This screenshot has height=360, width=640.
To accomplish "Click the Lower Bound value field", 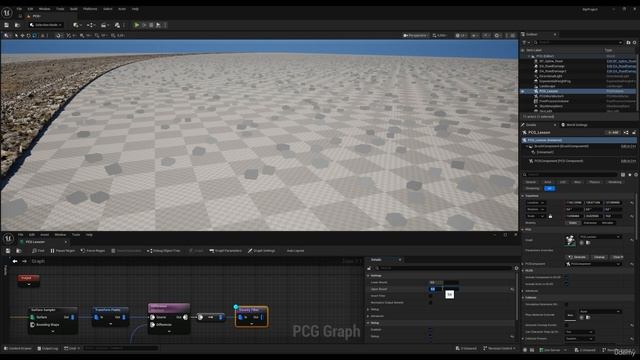I will coord(443,282).
